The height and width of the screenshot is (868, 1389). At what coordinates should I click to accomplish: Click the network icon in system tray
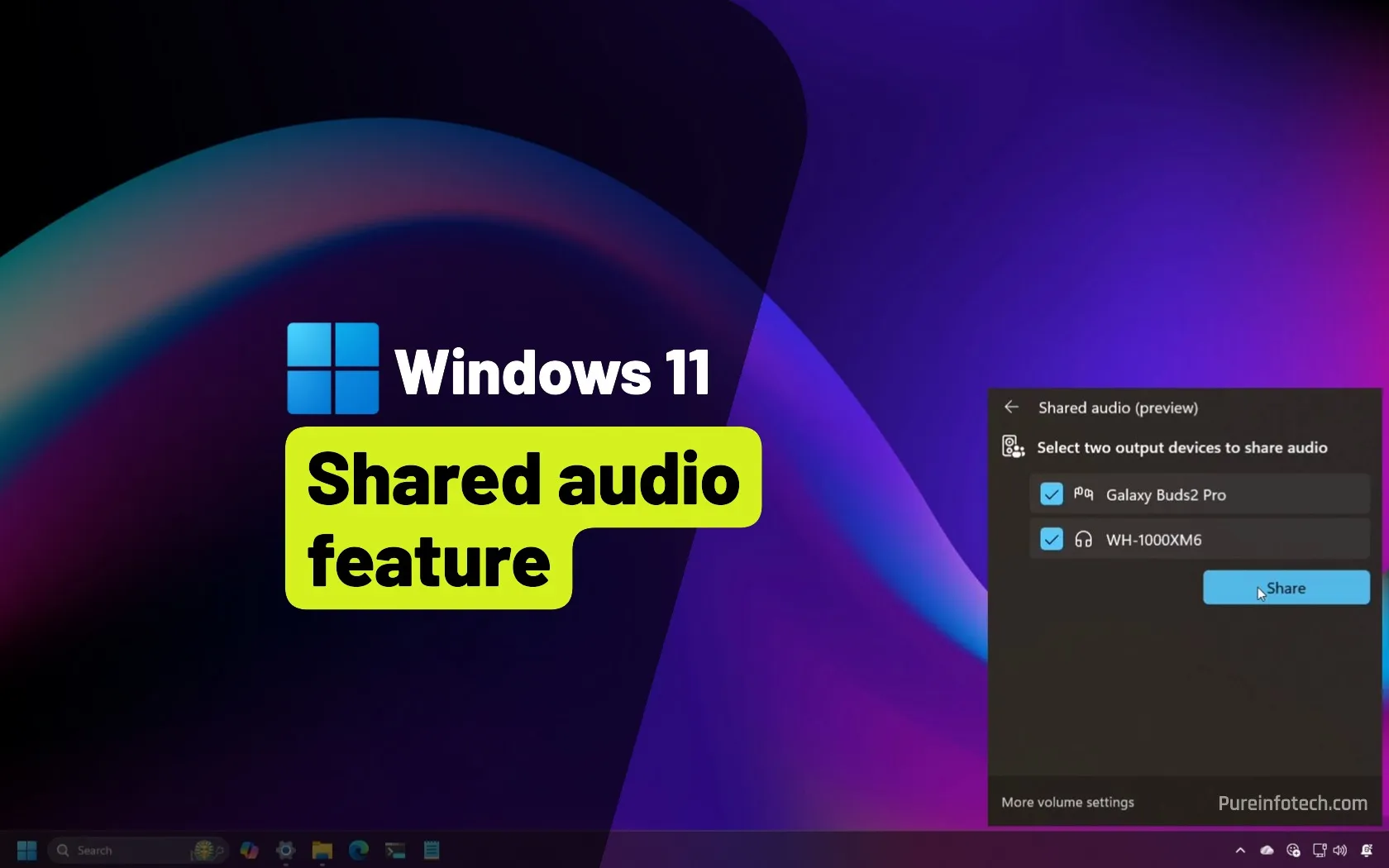(1320, 850)
